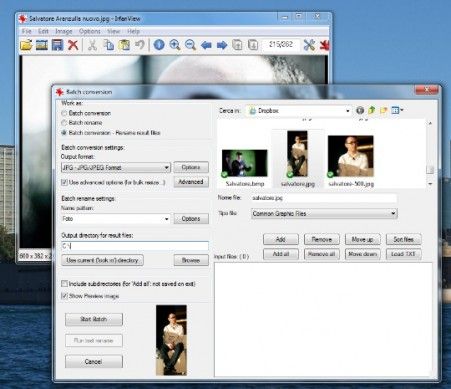Open the View menu in IrfanView

[x=113, y=31]
